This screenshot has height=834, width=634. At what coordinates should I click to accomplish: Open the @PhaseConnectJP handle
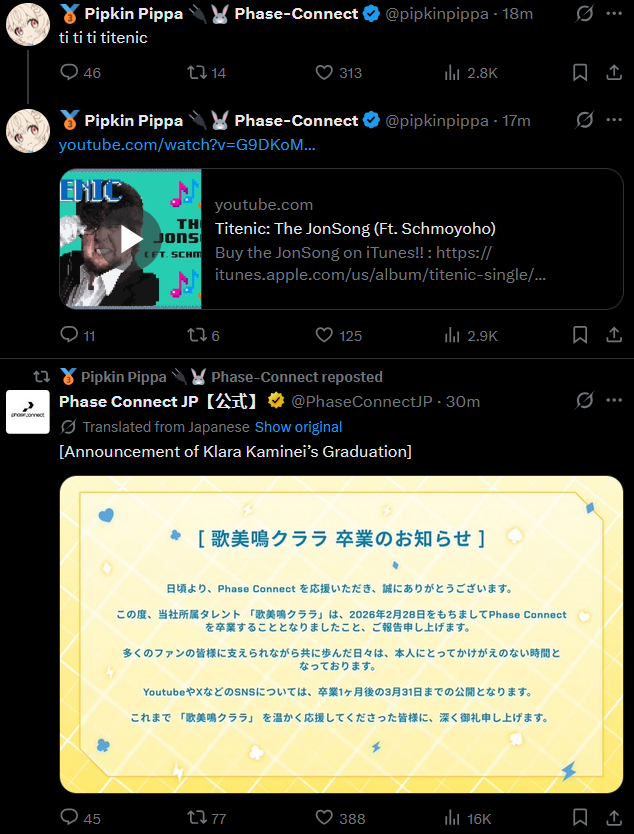point(362,402)
